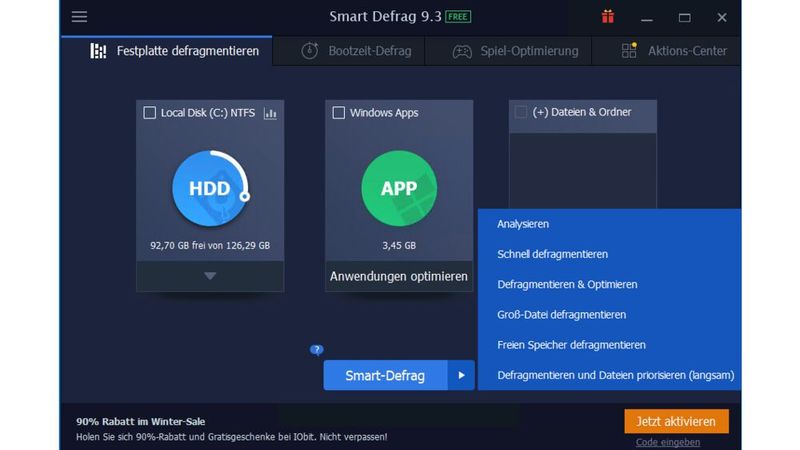Click (+) Dateien & Ordner to add files

pyautogui.click(x=582, y=112)
